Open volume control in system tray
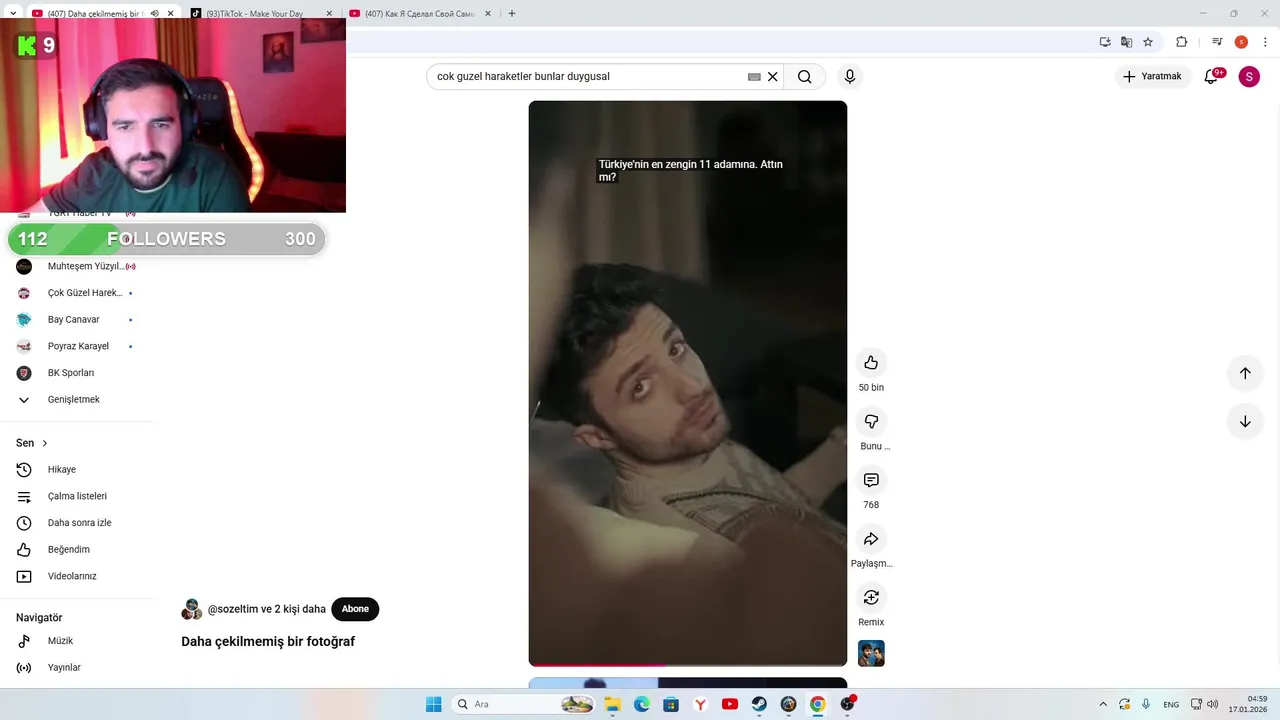Image resolution: width=1280 pixels, height=720 pixels. [1213, 704]
